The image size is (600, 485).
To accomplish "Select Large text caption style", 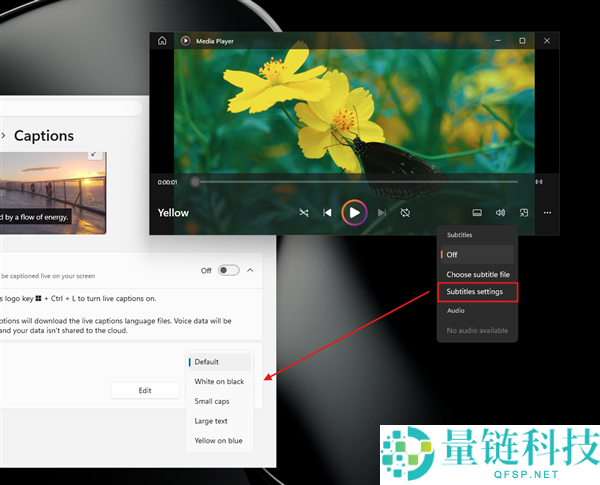I will pos(219,421).
